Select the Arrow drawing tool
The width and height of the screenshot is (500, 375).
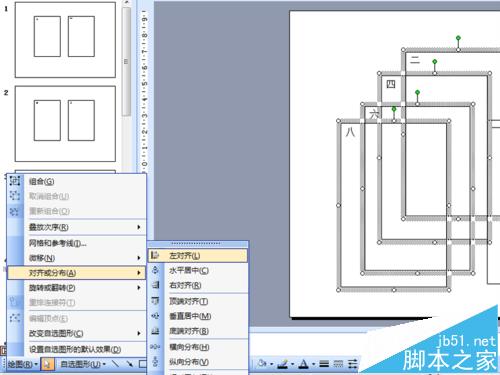(x=129, y=364)
